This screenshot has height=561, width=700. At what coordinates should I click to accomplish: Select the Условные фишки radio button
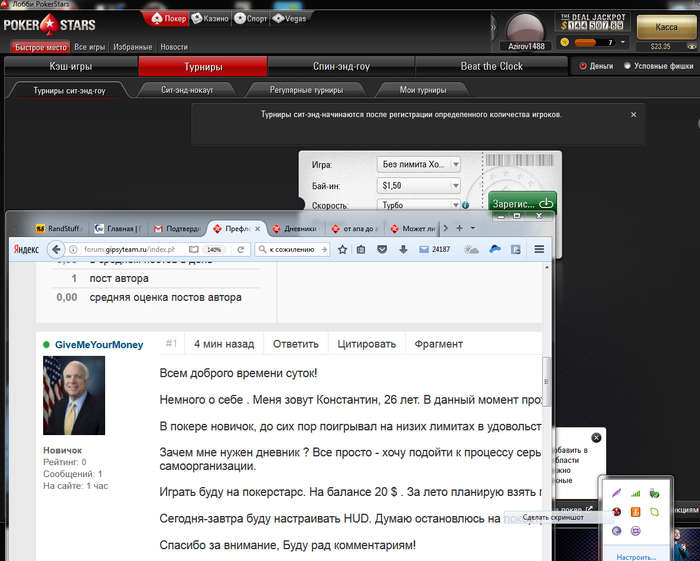tap(627, 66)
